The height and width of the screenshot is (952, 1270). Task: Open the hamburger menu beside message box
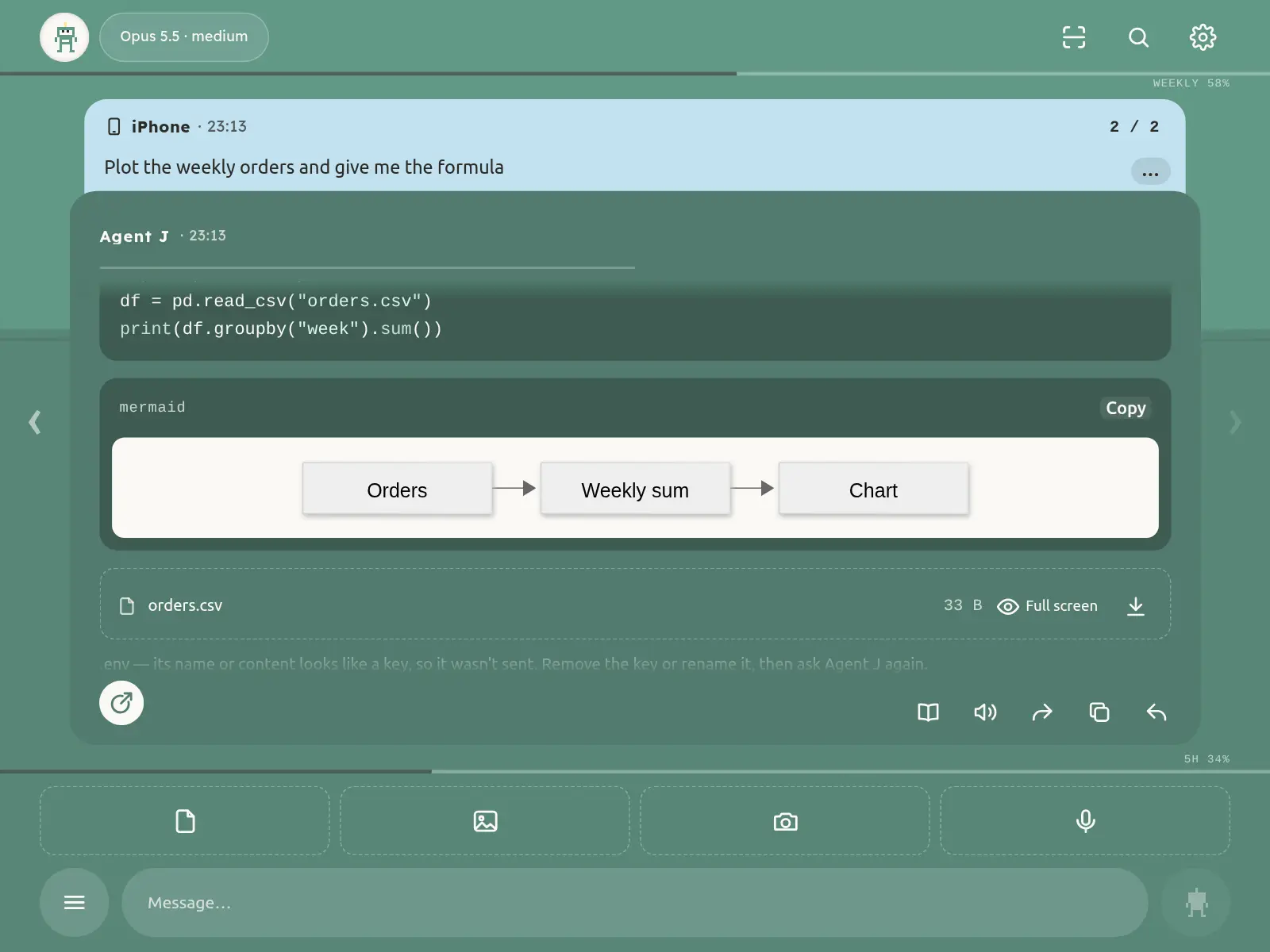tap(75, 902)
